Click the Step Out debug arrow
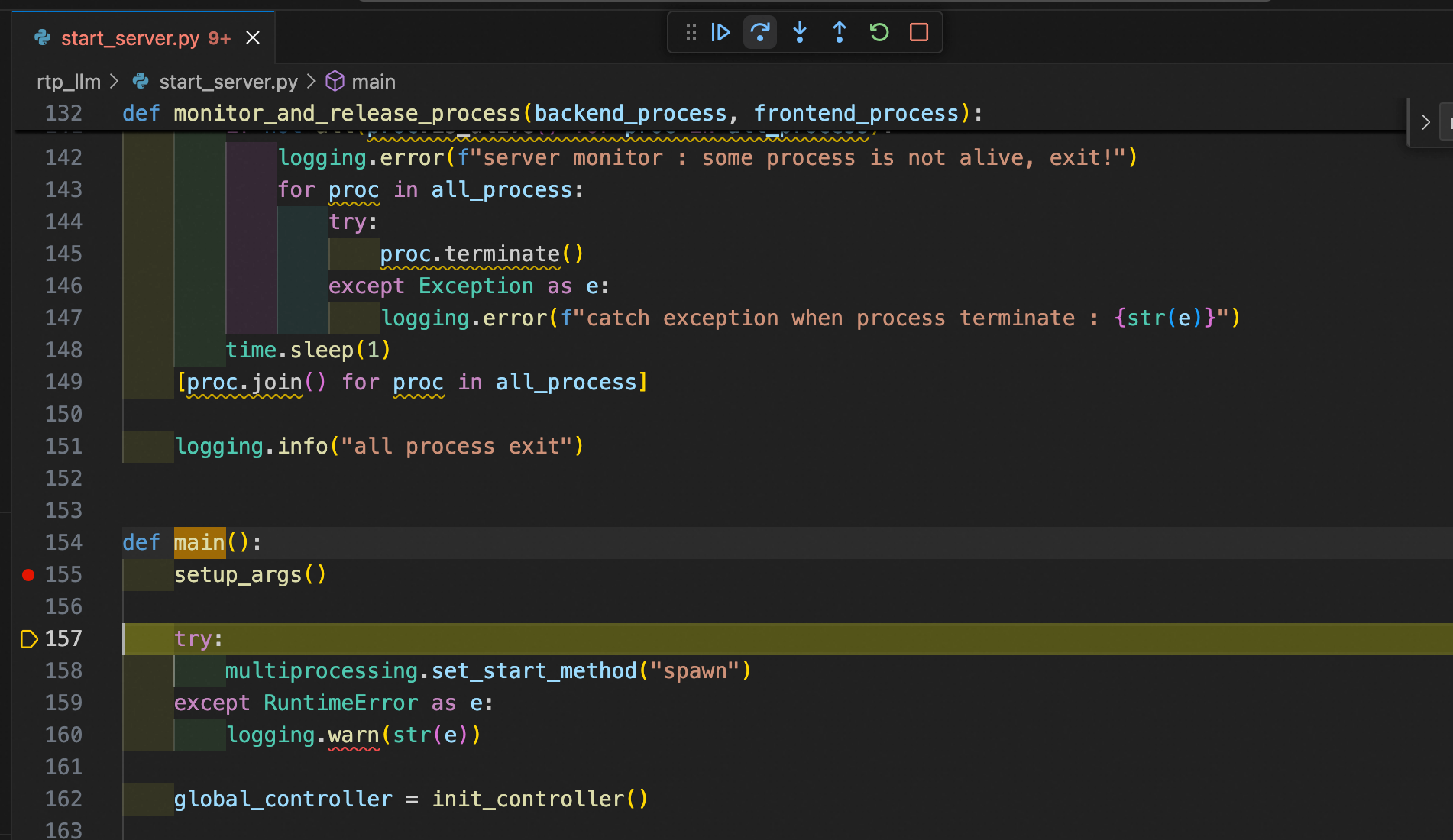 [x=840, y=32]
